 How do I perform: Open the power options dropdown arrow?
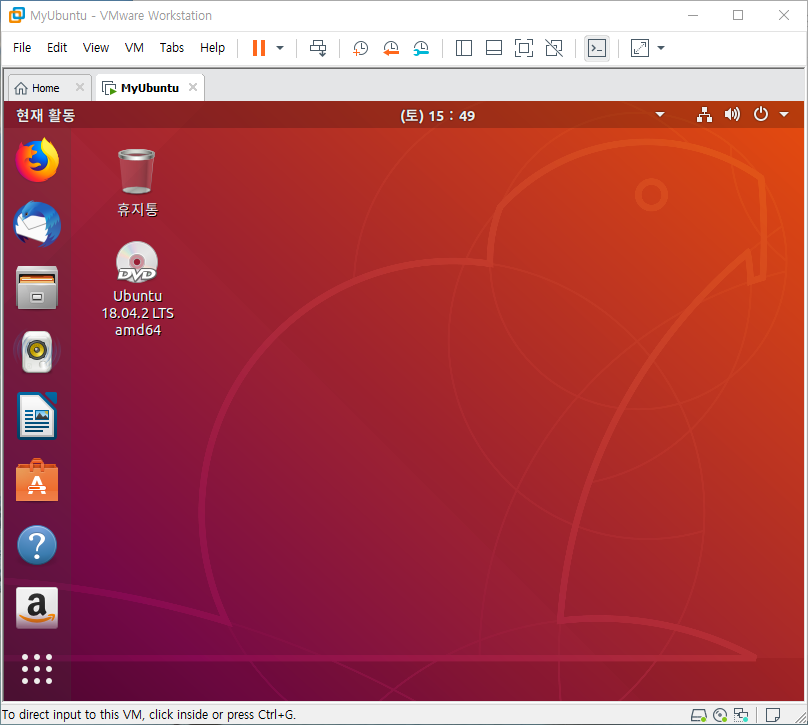tap(280, 48)
